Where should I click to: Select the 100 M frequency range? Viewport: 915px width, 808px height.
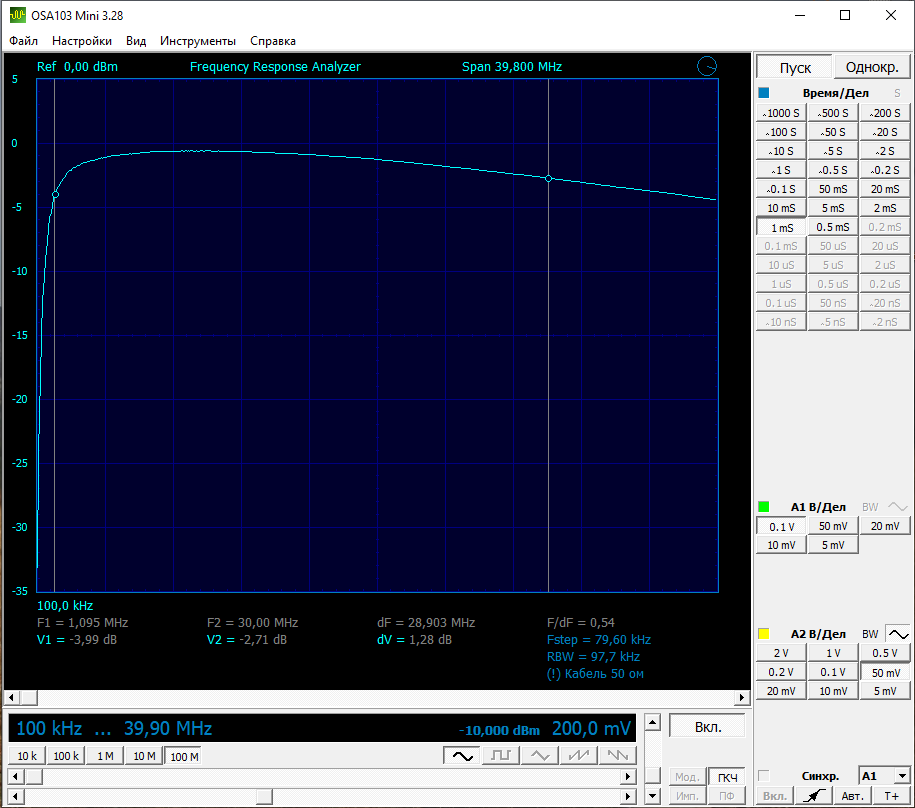[184, 756]
